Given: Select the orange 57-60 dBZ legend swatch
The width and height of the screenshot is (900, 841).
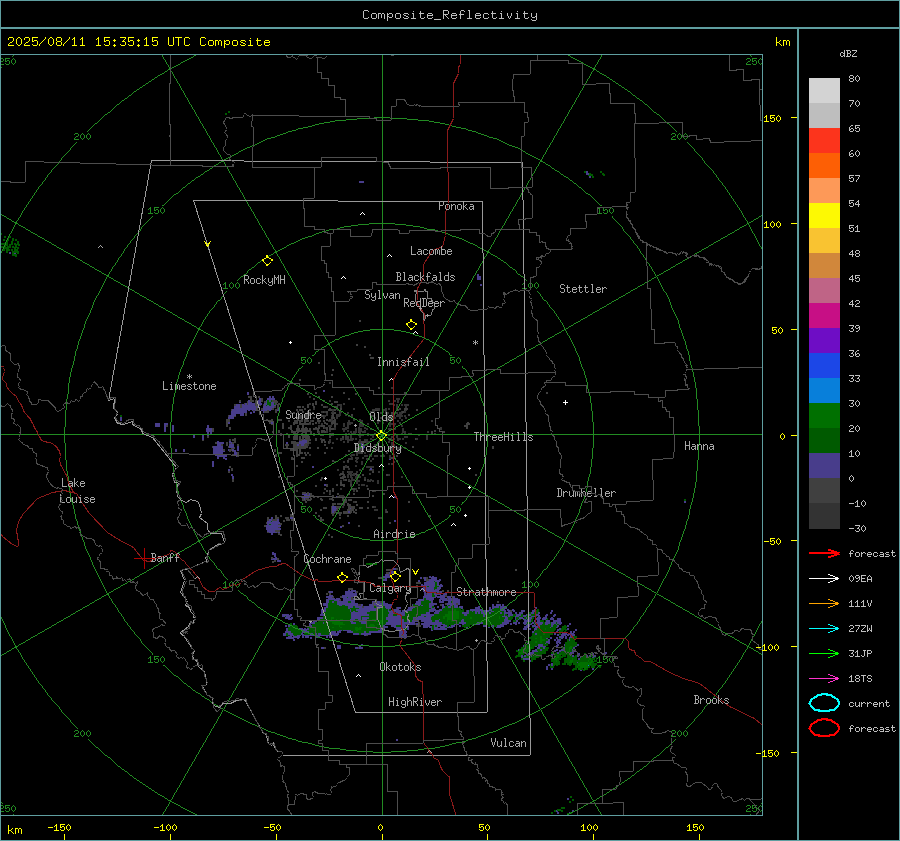Looking at the screenshot, I should coord(824,165).
